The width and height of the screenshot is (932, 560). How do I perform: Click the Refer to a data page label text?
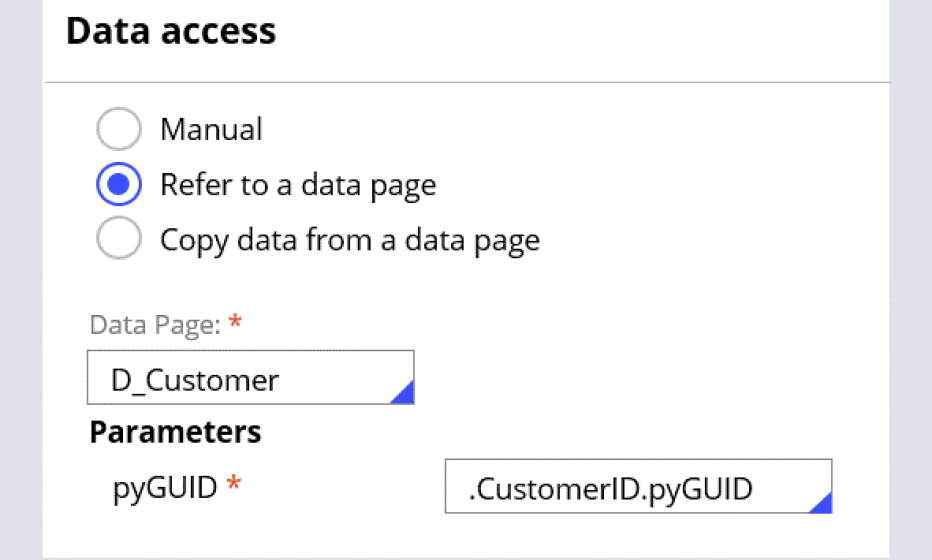[x=298, y=185]
